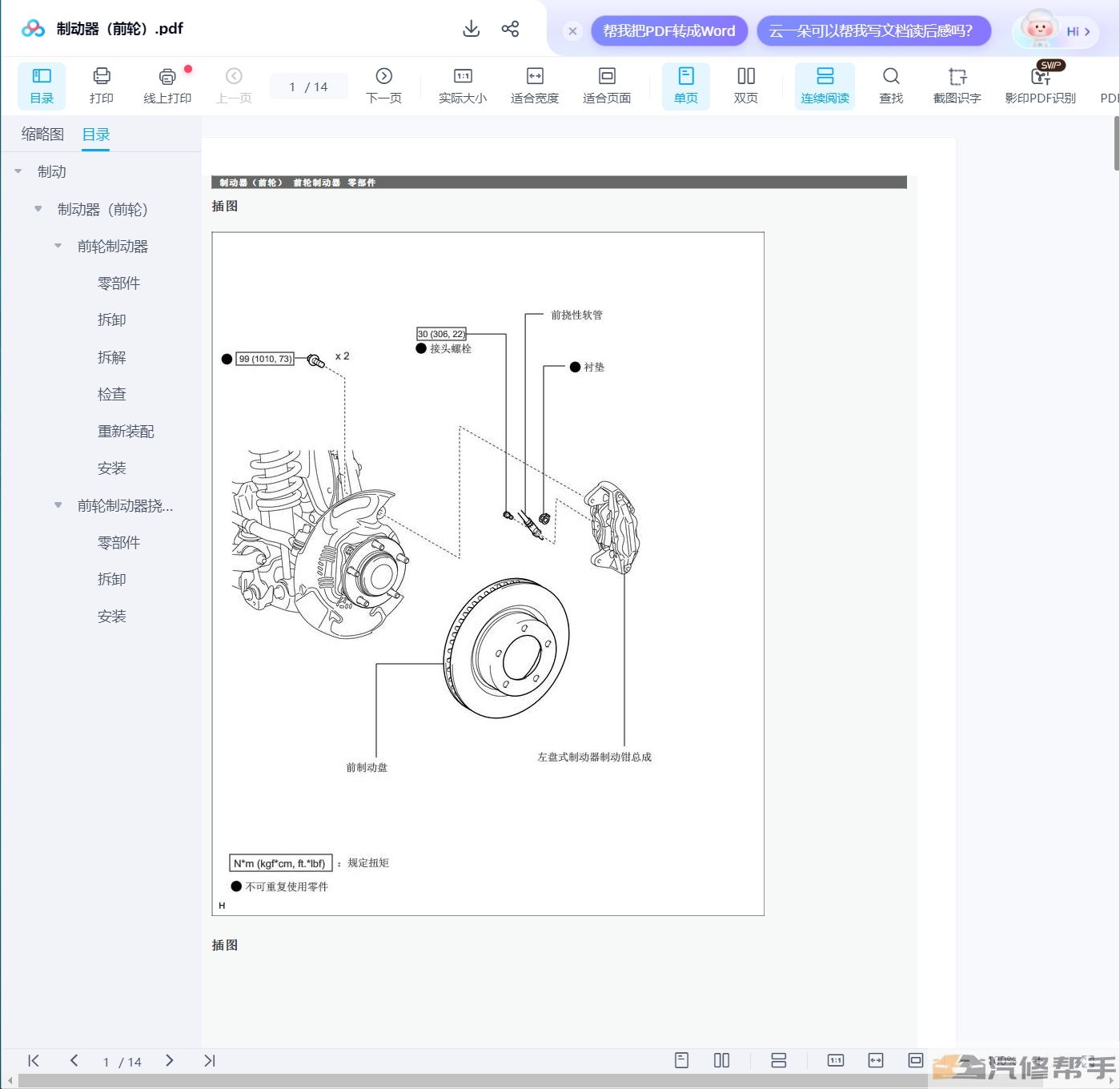Go to previous page with 上一页
Viewport: 1120px width, 1089px height.
(x=234, y=86)
